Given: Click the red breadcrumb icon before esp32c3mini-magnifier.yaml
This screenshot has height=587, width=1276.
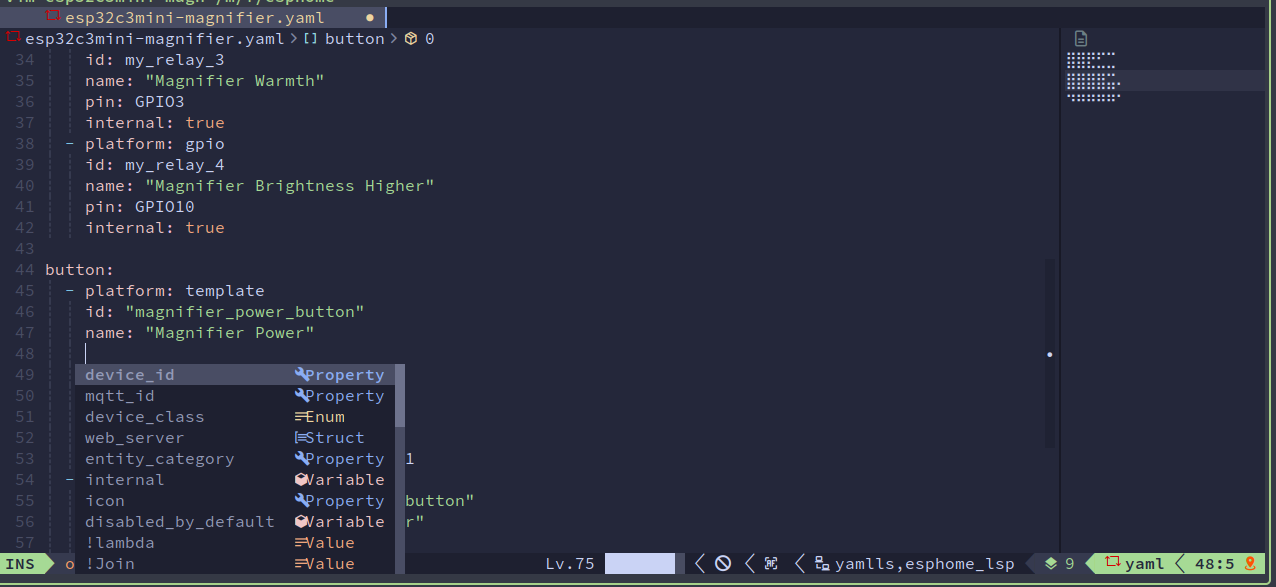Looking at the screenshot, I should (13, 37).
